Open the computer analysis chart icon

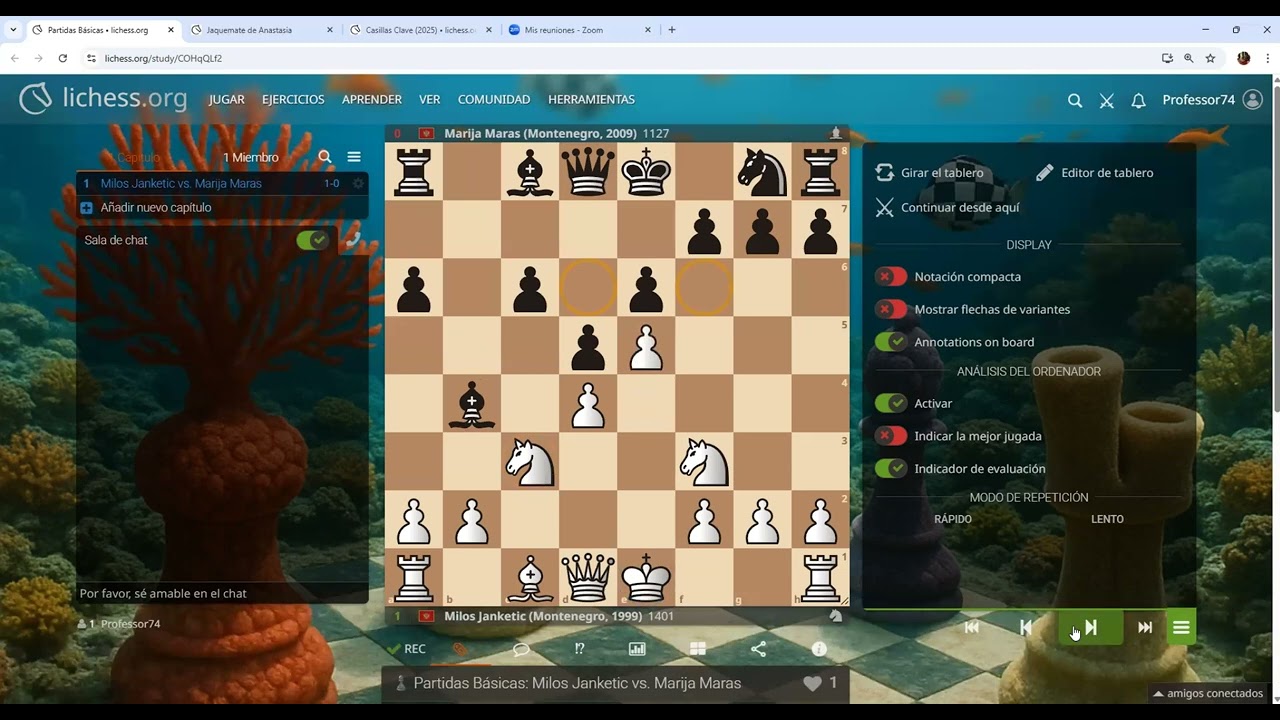637,649
